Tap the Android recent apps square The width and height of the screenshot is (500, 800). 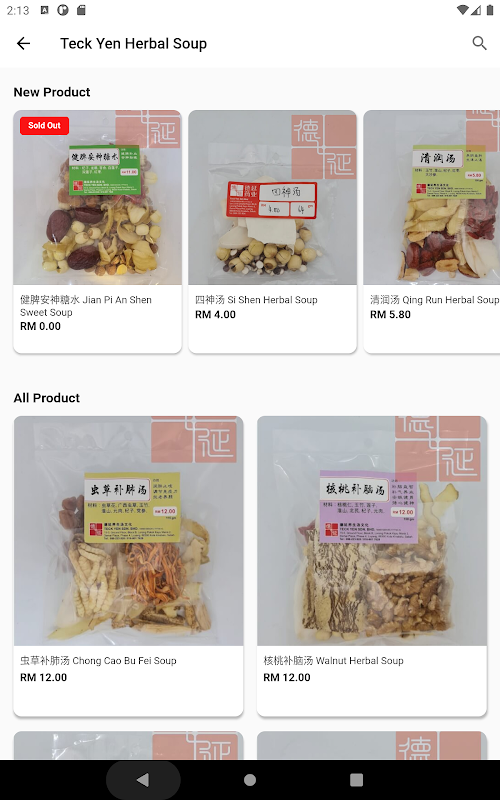tap(356, 779)
